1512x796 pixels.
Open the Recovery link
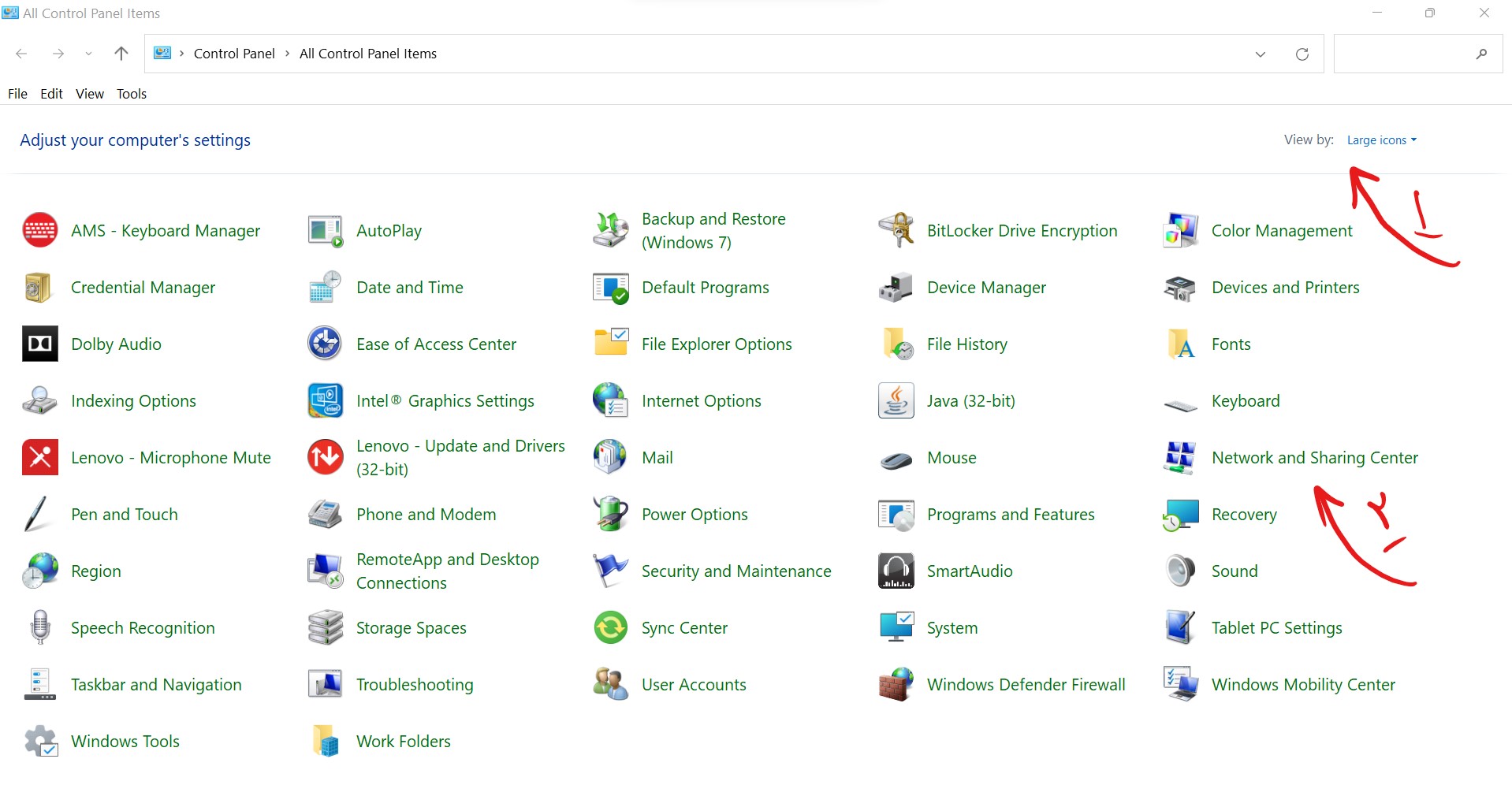(1244, 515)
